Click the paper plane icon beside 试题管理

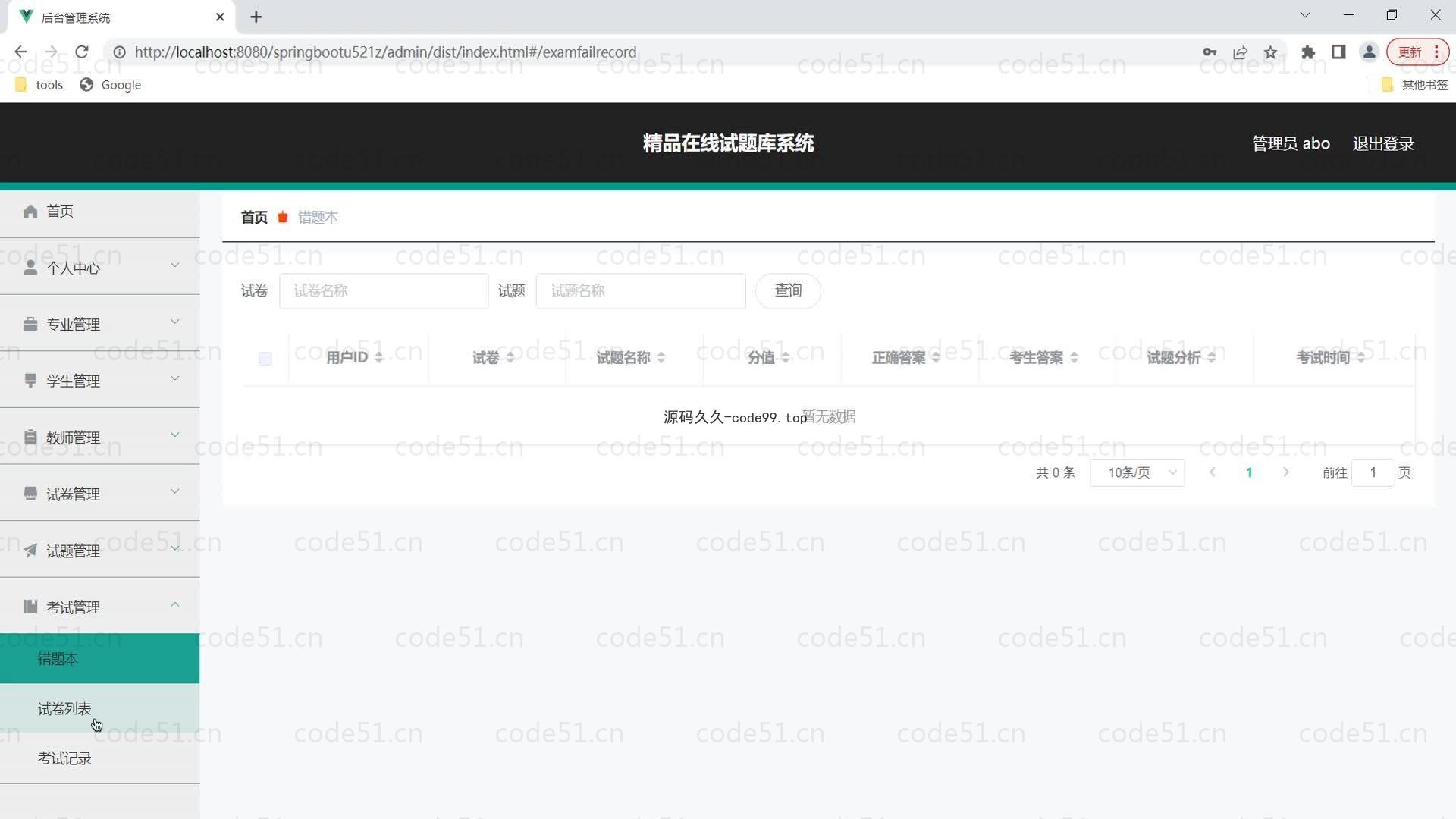(30, 551)
